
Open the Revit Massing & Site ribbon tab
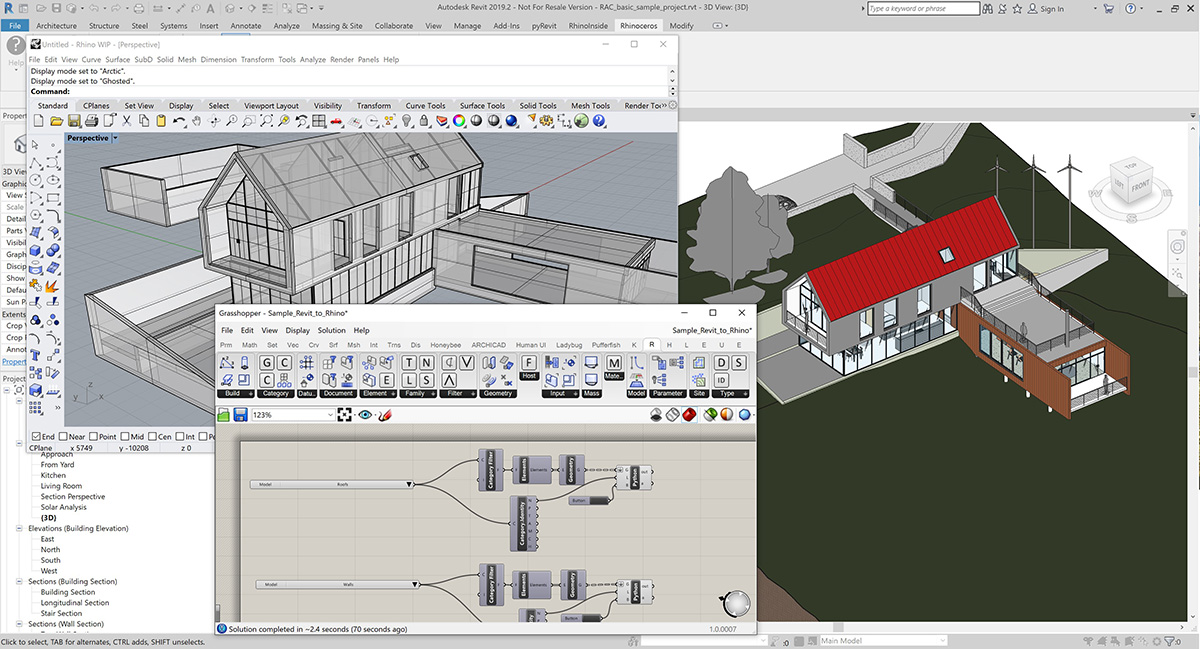point(337,25)
